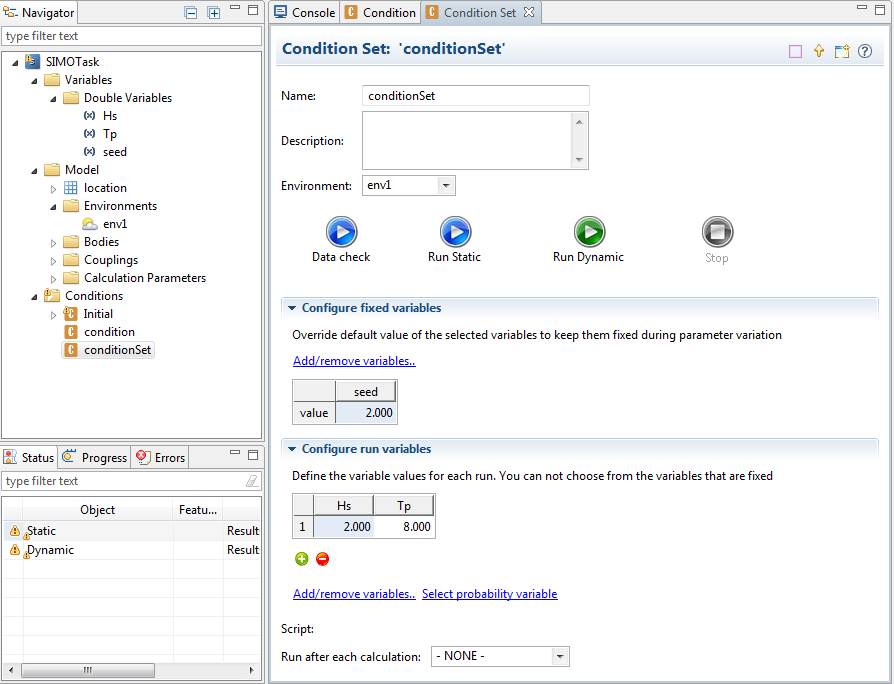Expand the Bodies folder in tree
The height and width of the screenshot is (684, 894).
pos(54,242)
